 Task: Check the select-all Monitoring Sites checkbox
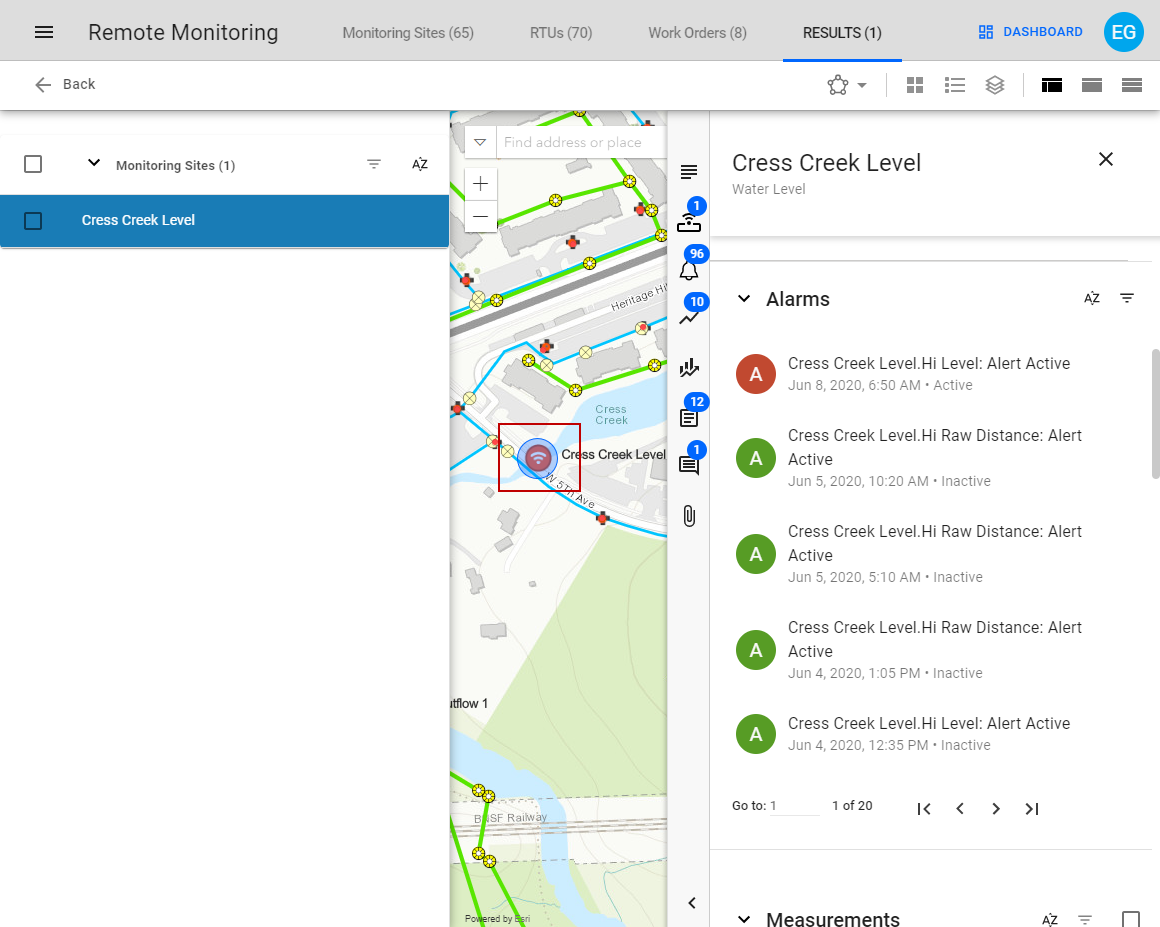tap(33, 163)
